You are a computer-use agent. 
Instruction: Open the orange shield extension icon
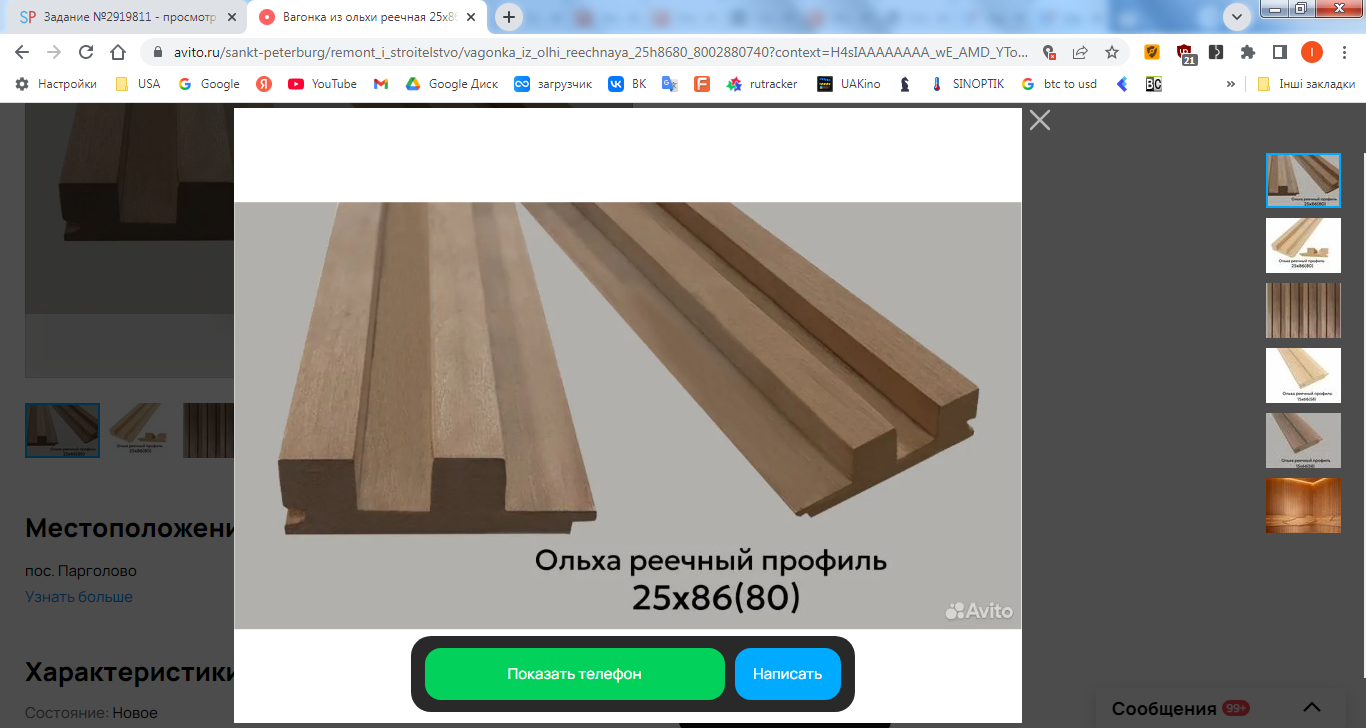coord(1152,52)
